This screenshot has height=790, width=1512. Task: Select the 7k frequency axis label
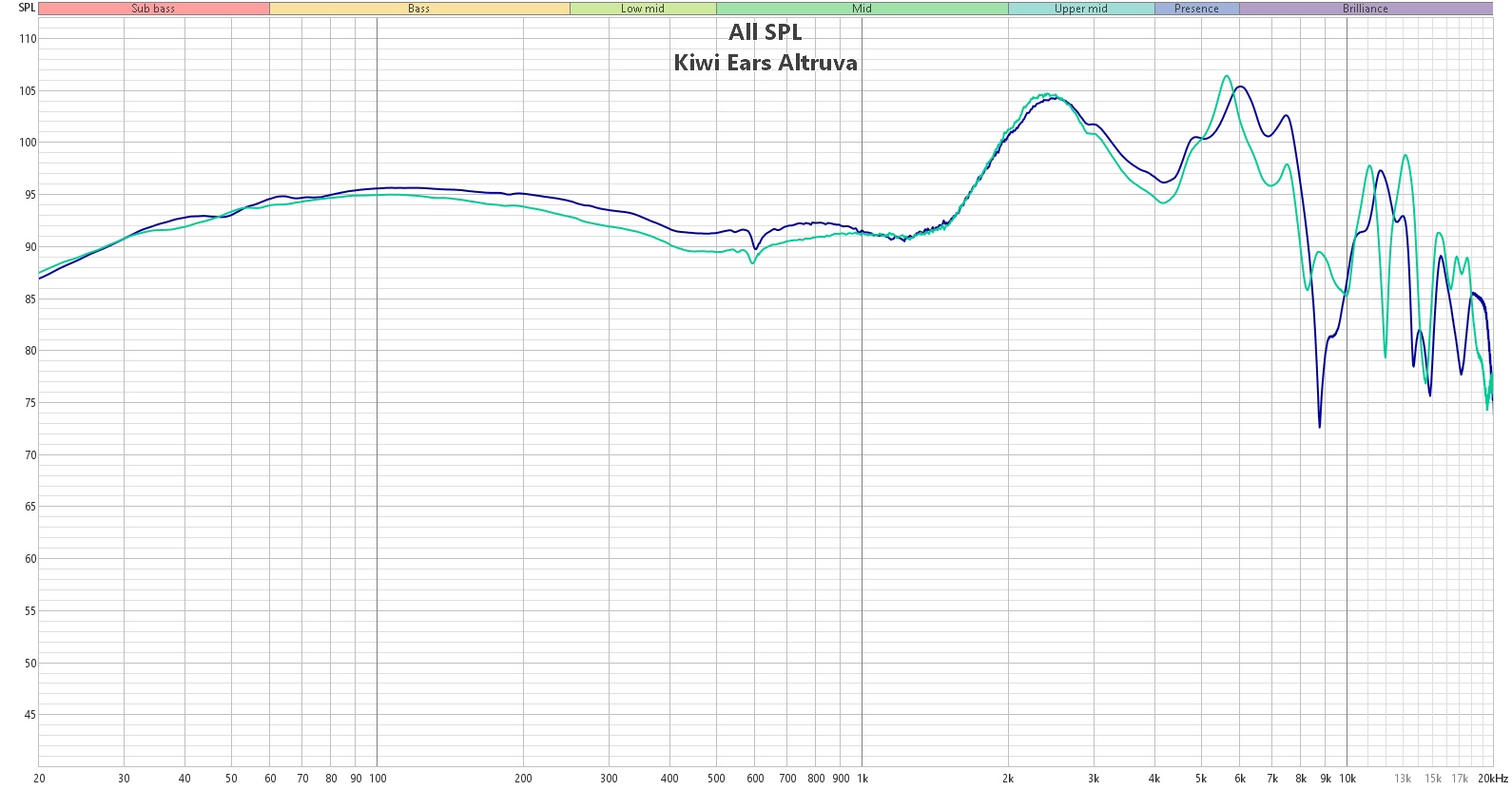1272,779
